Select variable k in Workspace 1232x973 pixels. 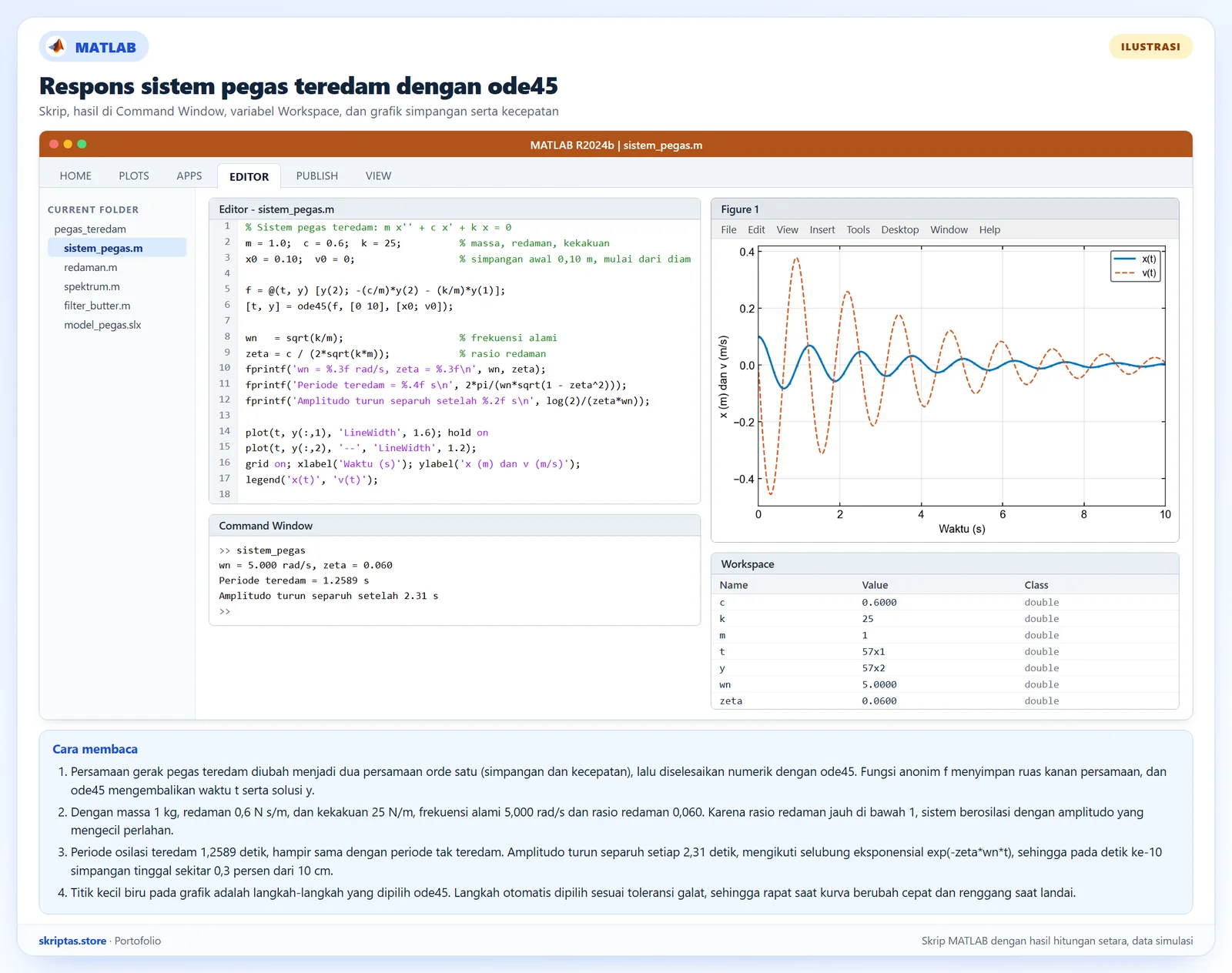click(x=945, y=619)
